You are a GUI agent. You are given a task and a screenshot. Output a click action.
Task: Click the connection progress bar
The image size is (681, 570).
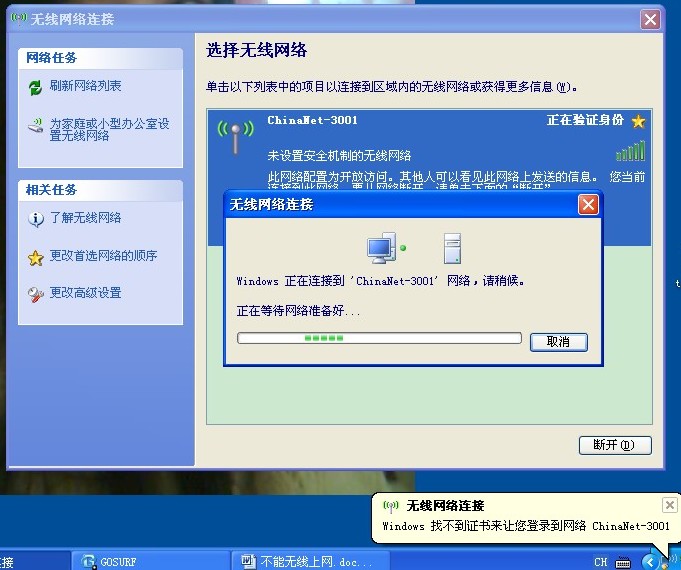click(379, 338)
